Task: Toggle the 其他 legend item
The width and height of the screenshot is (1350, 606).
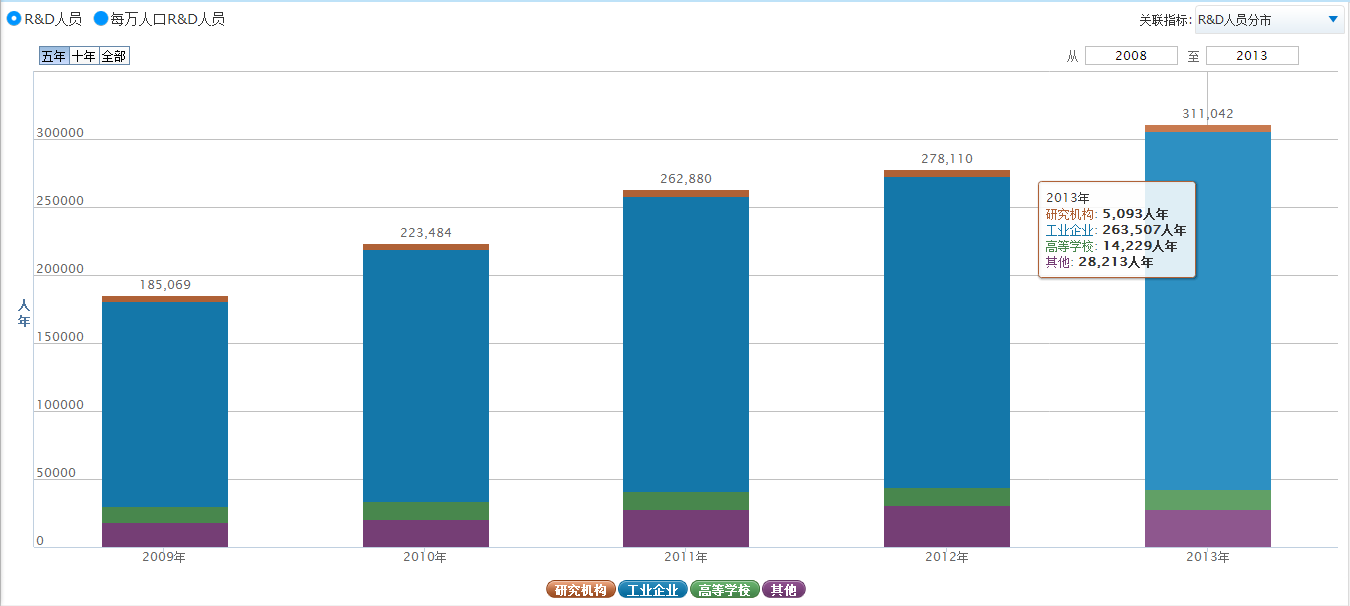Action: (784, 590)
